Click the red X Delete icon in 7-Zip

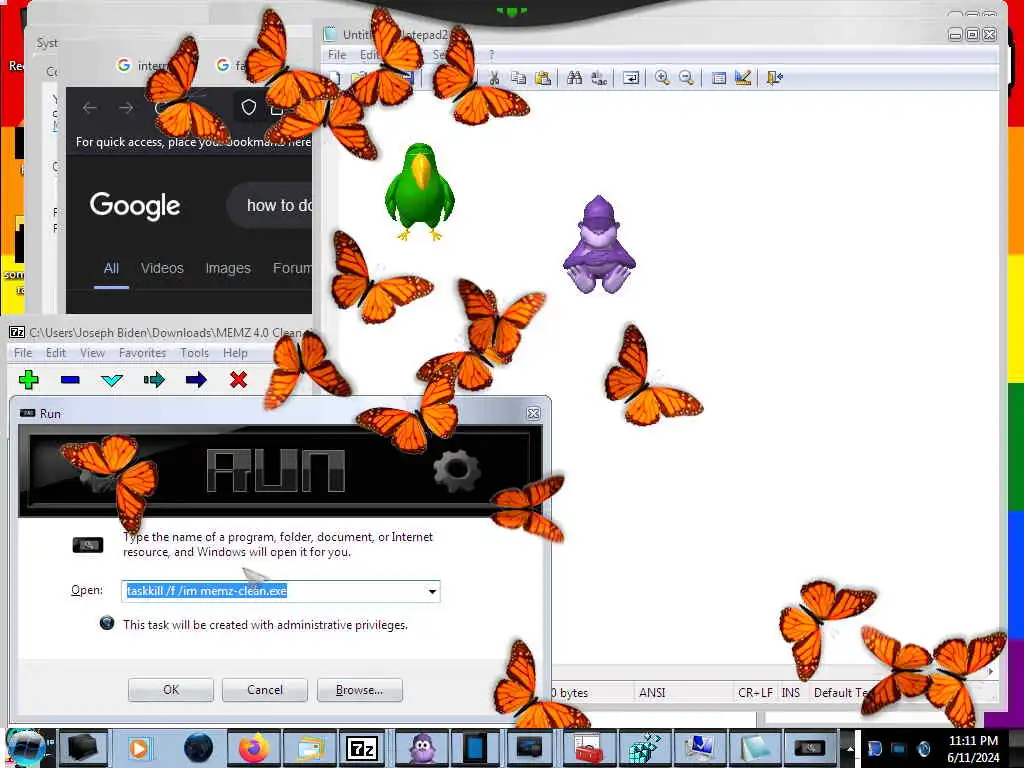(x=238, y=379)
